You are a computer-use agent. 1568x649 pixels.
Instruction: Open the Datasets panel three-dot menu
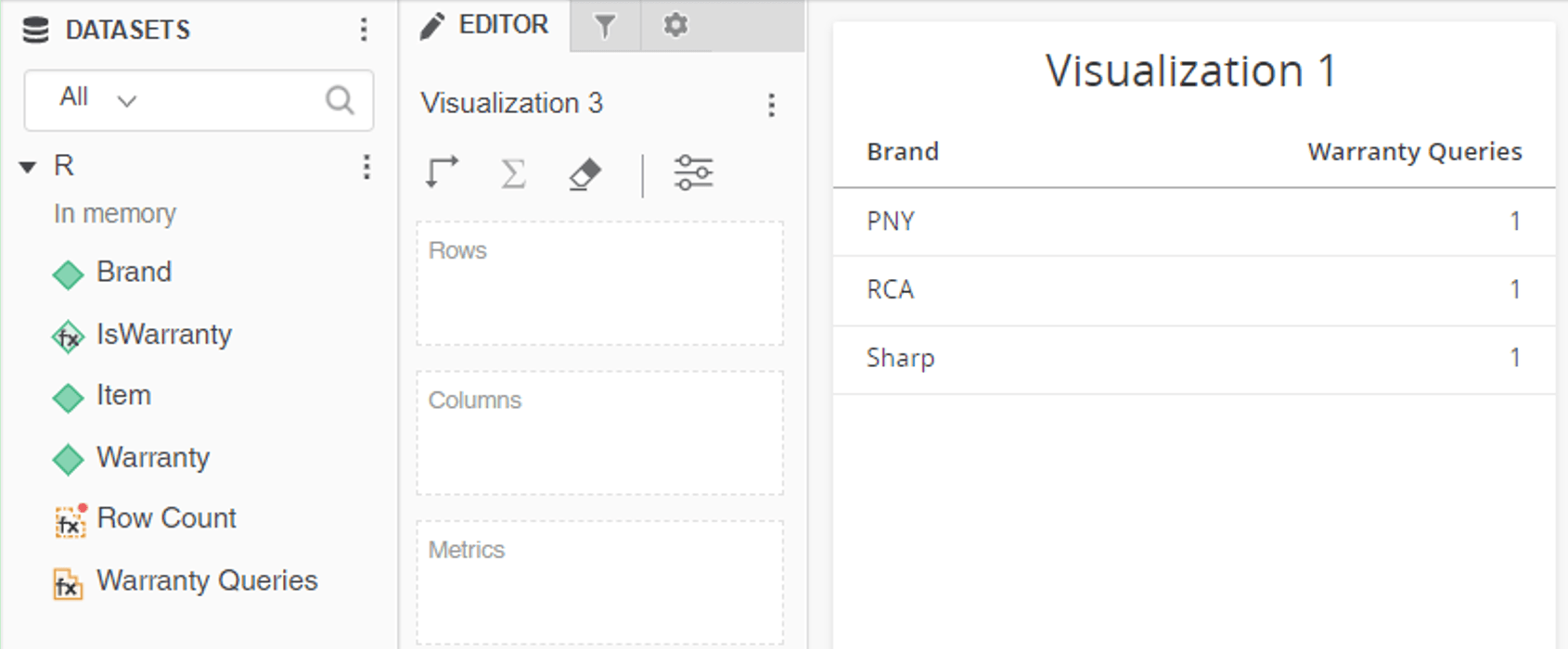pyautogui.click(x=364, y=30)
